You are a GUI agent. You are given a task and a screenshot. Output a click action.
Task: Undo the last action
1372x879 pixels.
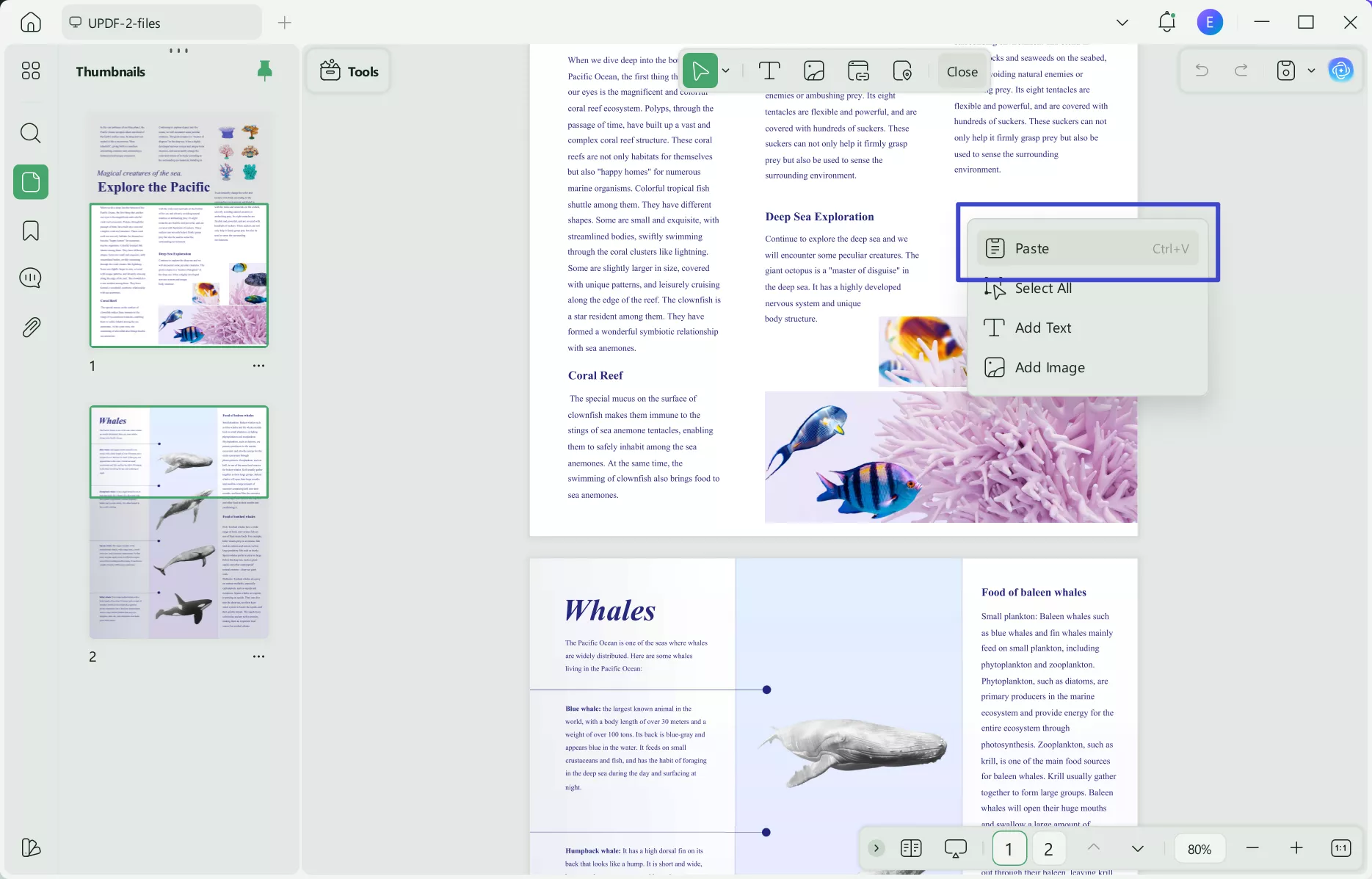[1202, 70]
